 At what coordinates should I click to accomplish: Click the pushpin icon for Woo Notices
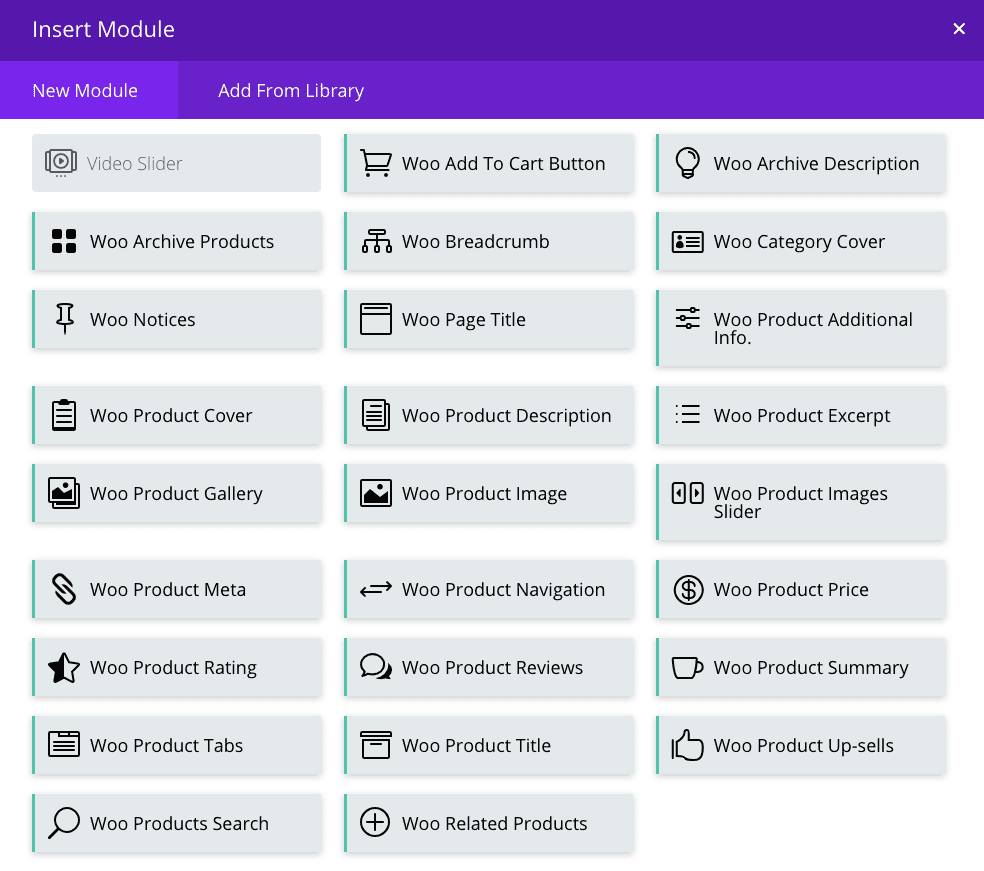coord(65,318)
